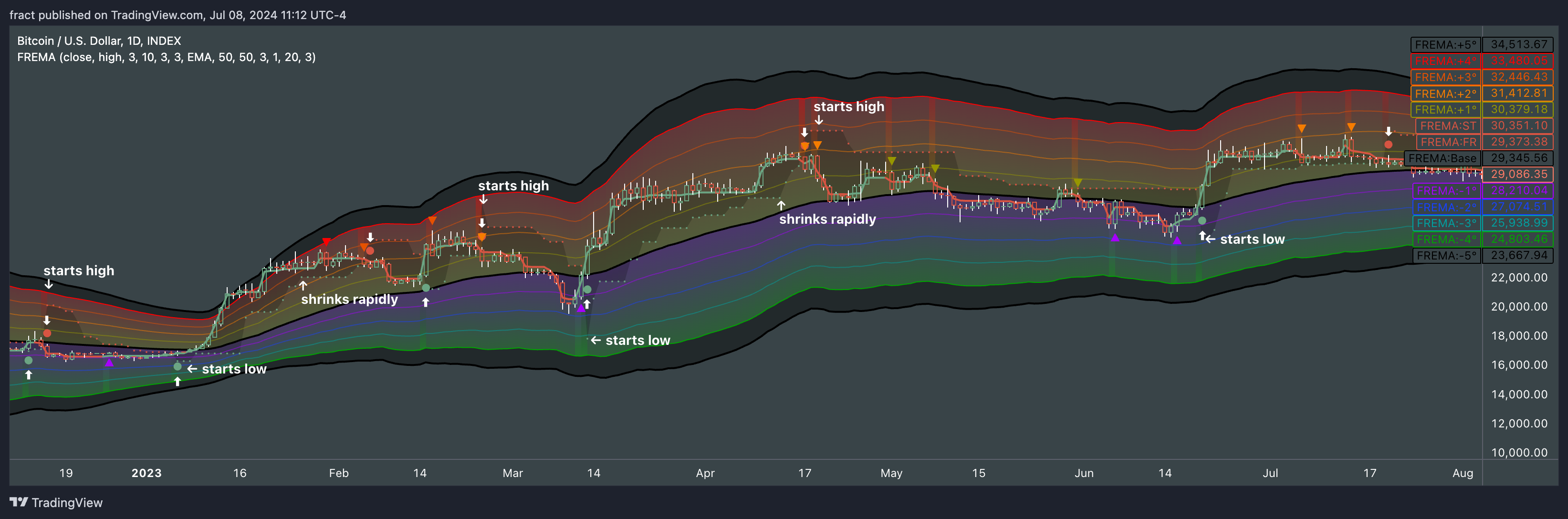The width and height of the screenshot is (1568, 519).
Task: Click the red down-triangle marker just before Feb
Action: pyautogui.click(x=326, y=243)
